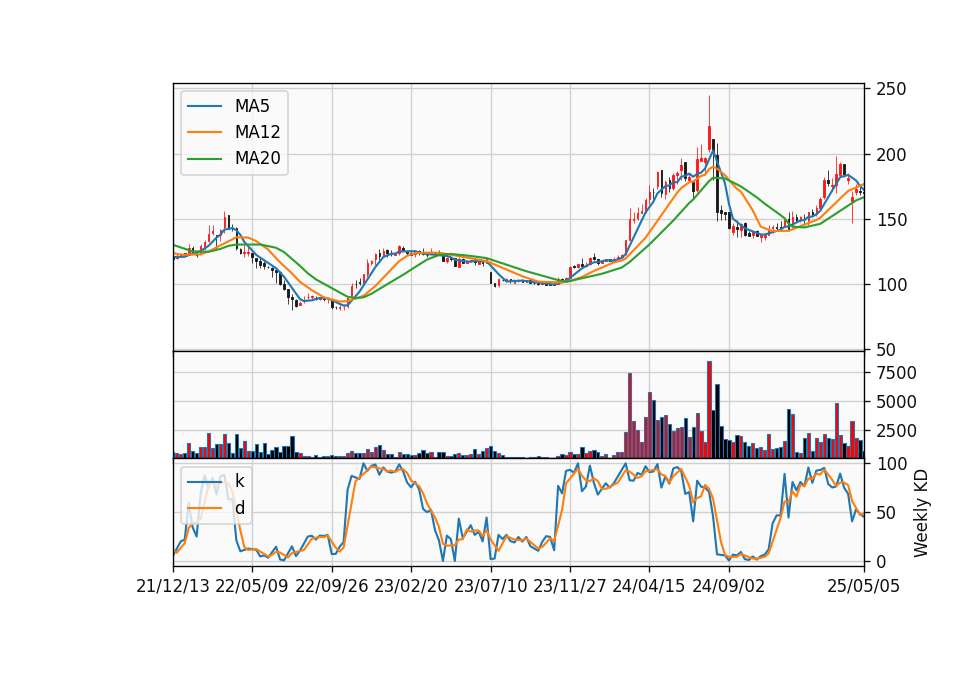
Task: Select the 2500 volume axis tick
Action: point(896,431)
